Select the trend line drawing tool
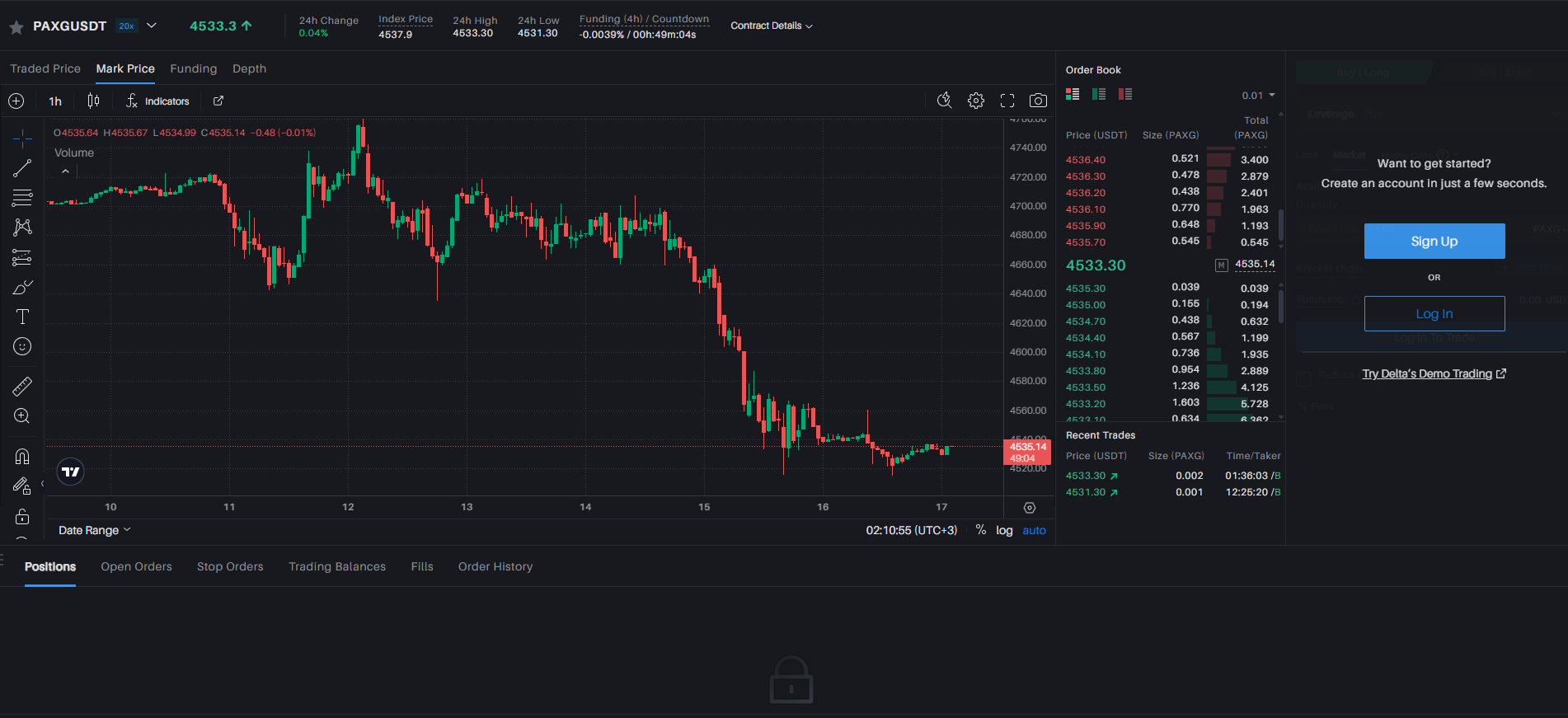The width and height of the screenshot is (1568, 718). [x=22, y=168]
